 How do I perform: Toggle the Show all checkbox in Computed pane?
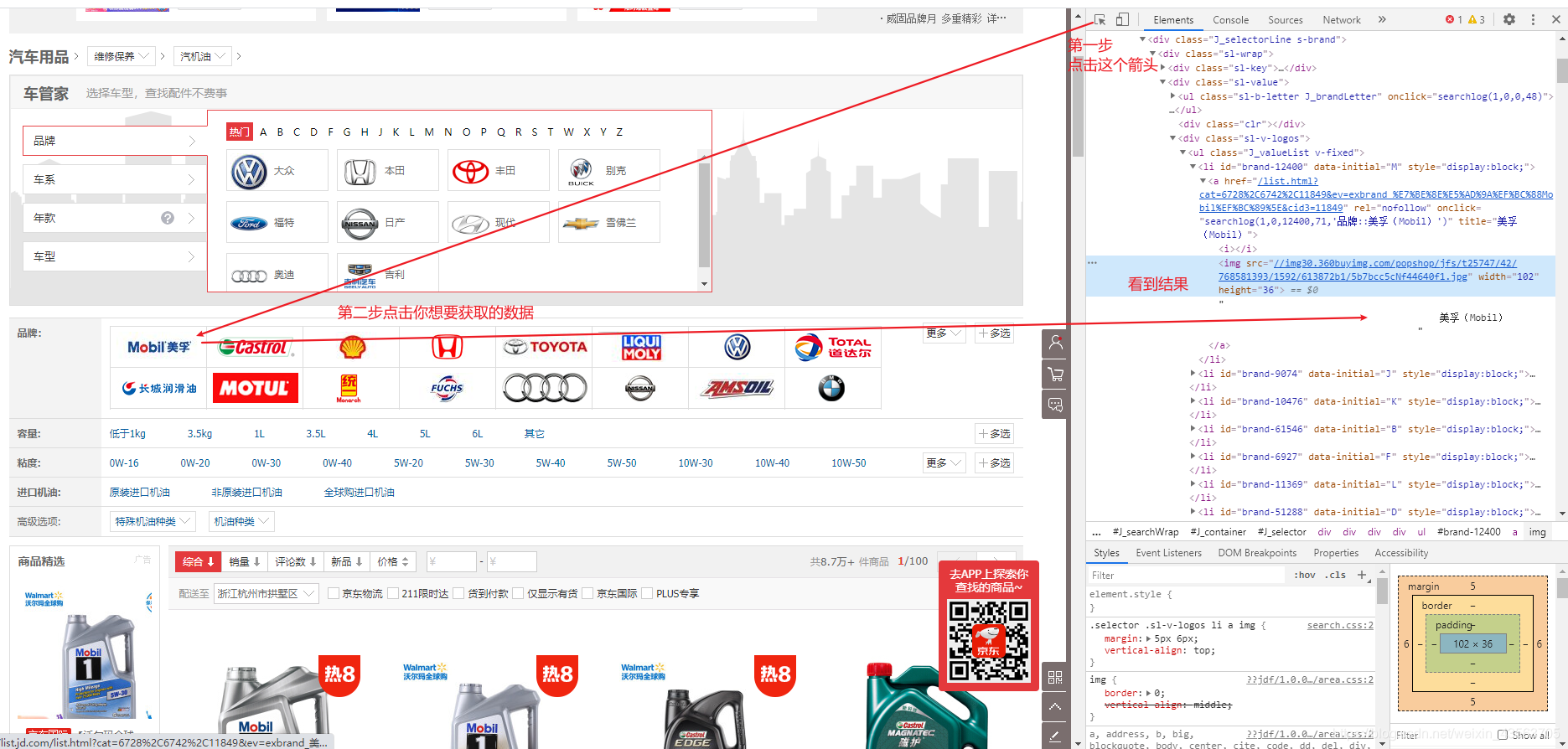(x=1503, y=735)
